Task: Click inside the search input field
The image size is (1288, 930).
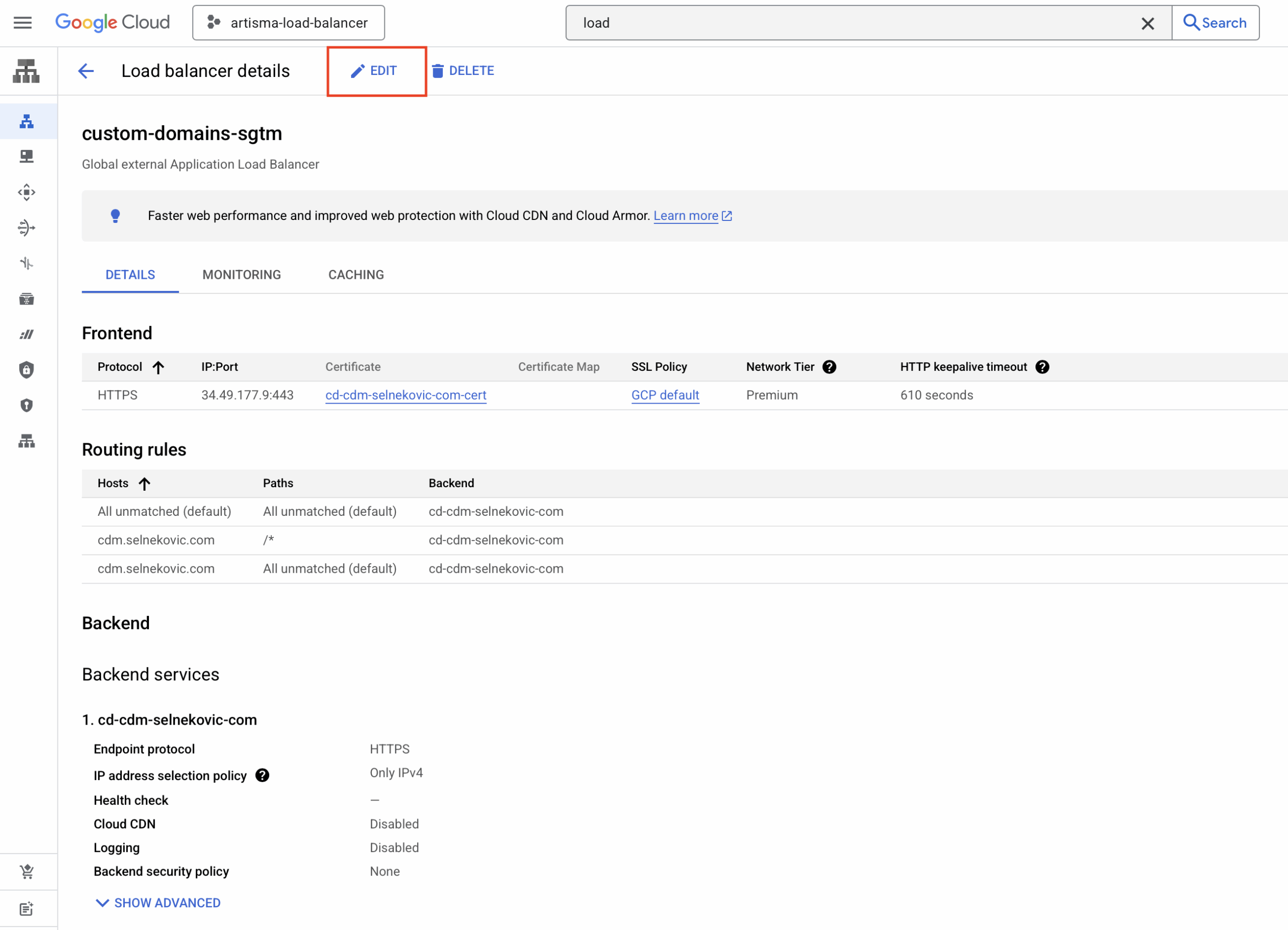Action: (795, 23)
